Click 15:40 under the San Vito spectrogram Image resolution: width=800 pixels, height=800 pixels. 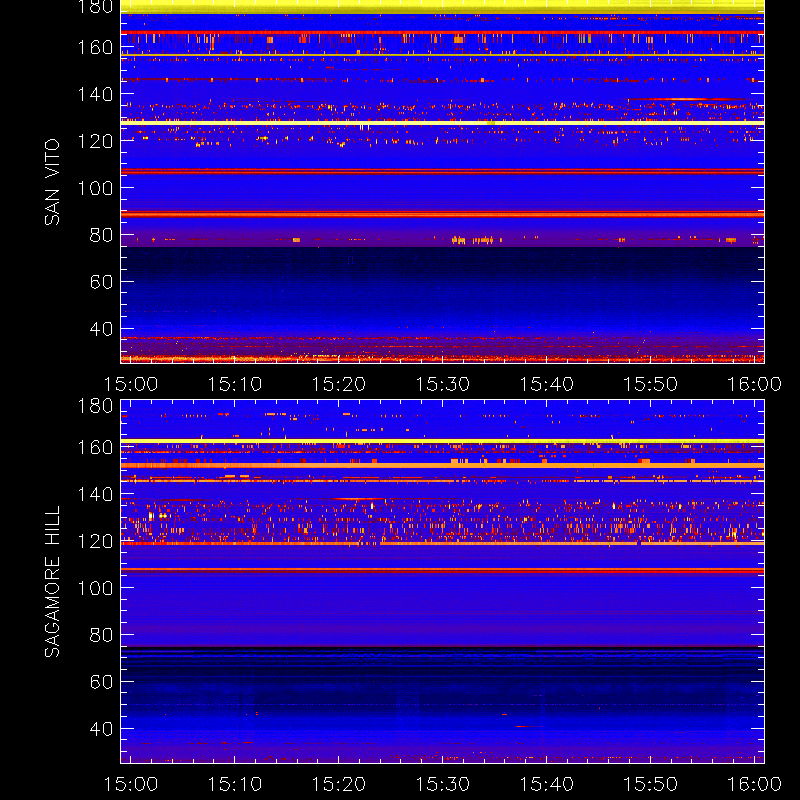click(546, 384)
